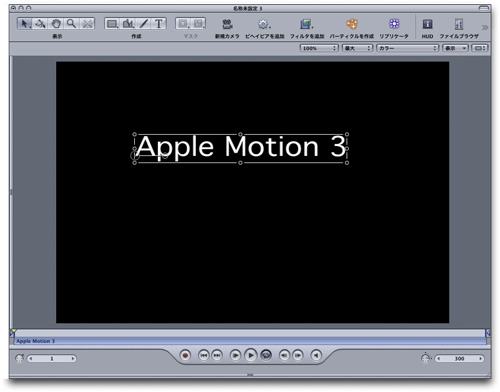
Task: Click the text box bottom-center handle
Action: [x=240, y=163]
